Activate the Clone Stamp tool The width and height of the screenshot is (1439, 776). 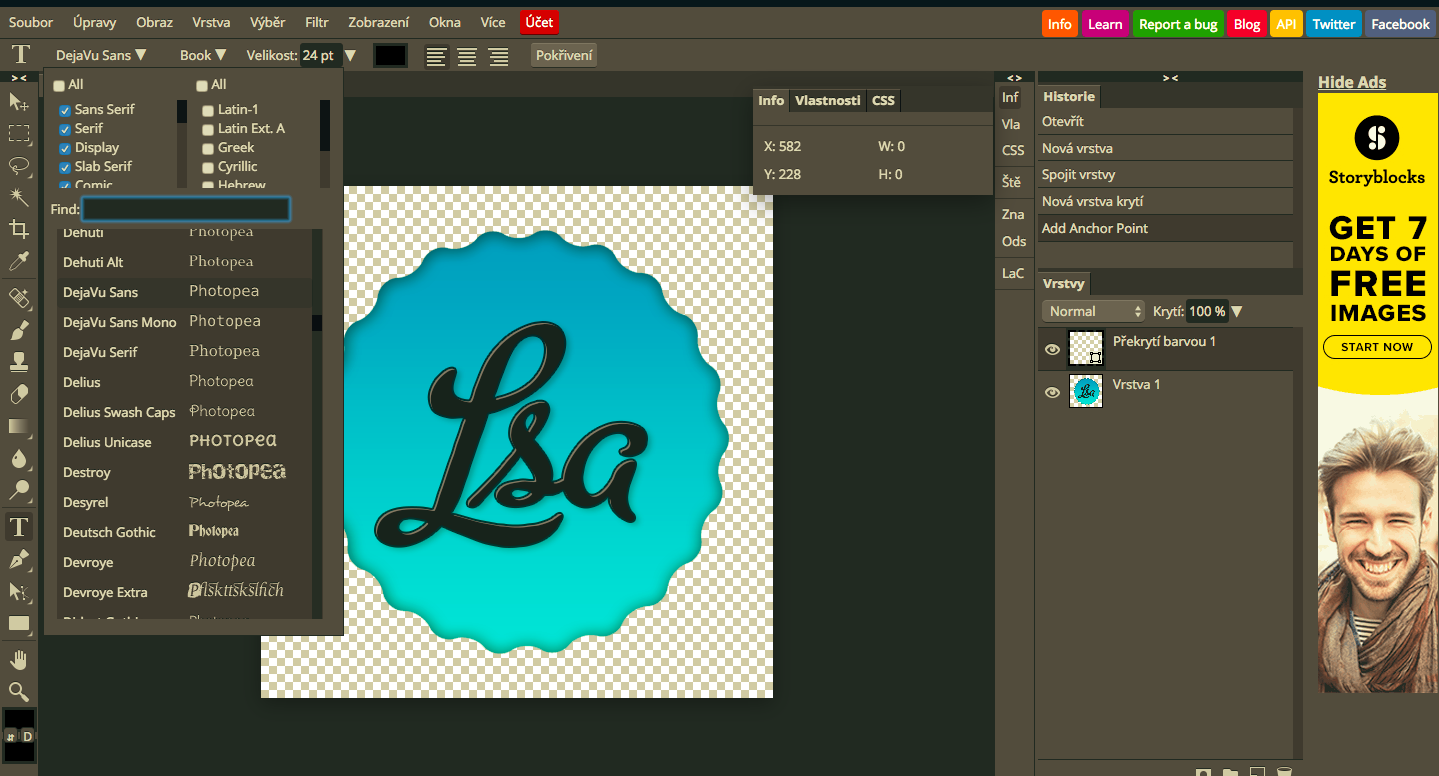click(19, 362)
